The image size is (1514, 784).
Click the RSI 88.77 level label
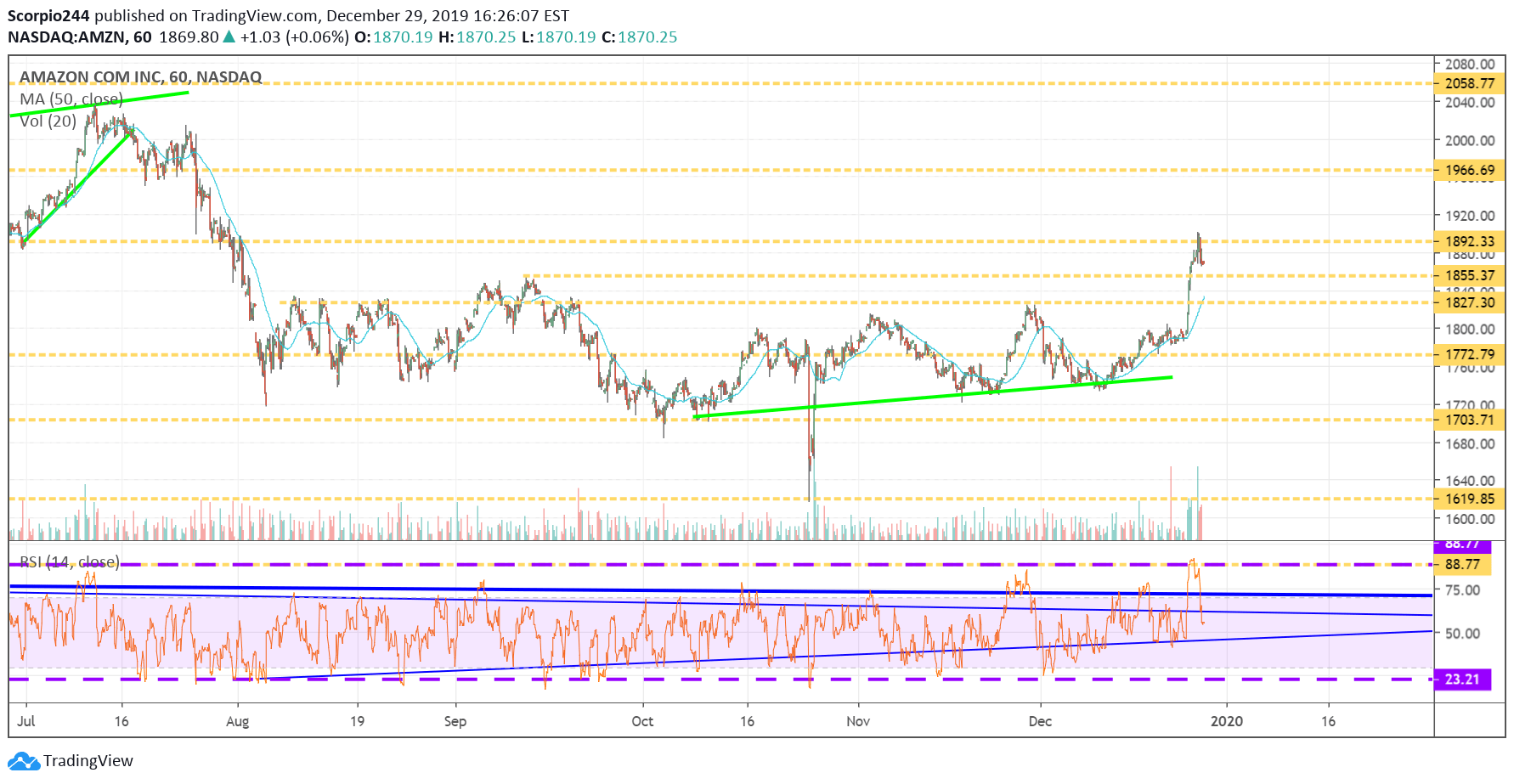pyautogui.click(x=1462, y=564)
